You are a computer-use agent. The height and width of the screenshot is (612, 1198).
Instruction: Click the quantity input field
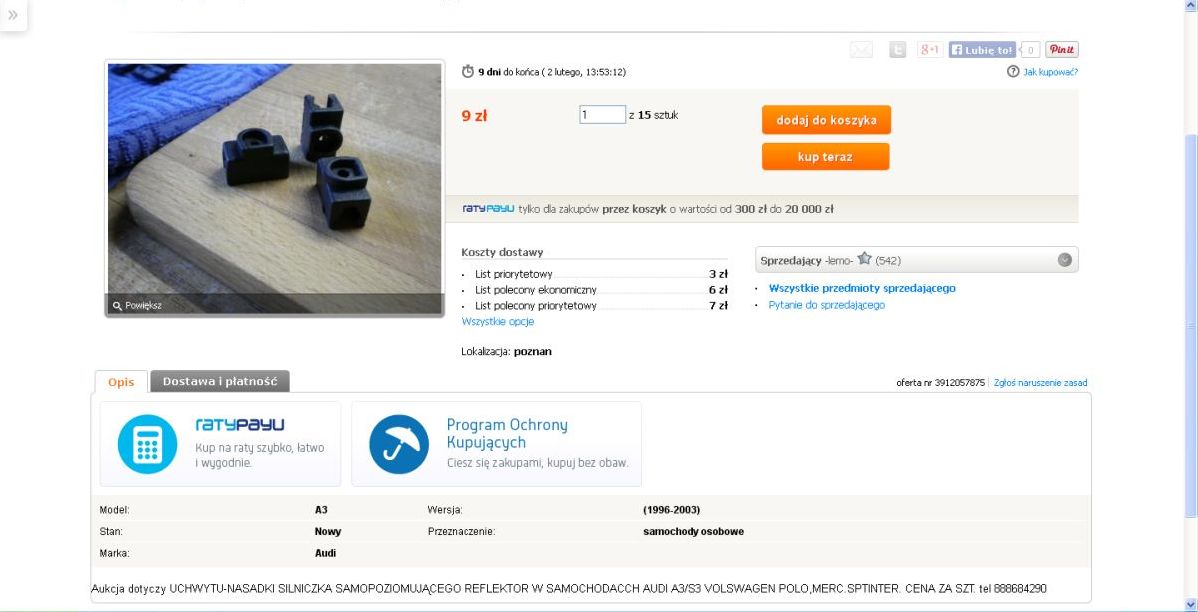click(x=602, y=115)
